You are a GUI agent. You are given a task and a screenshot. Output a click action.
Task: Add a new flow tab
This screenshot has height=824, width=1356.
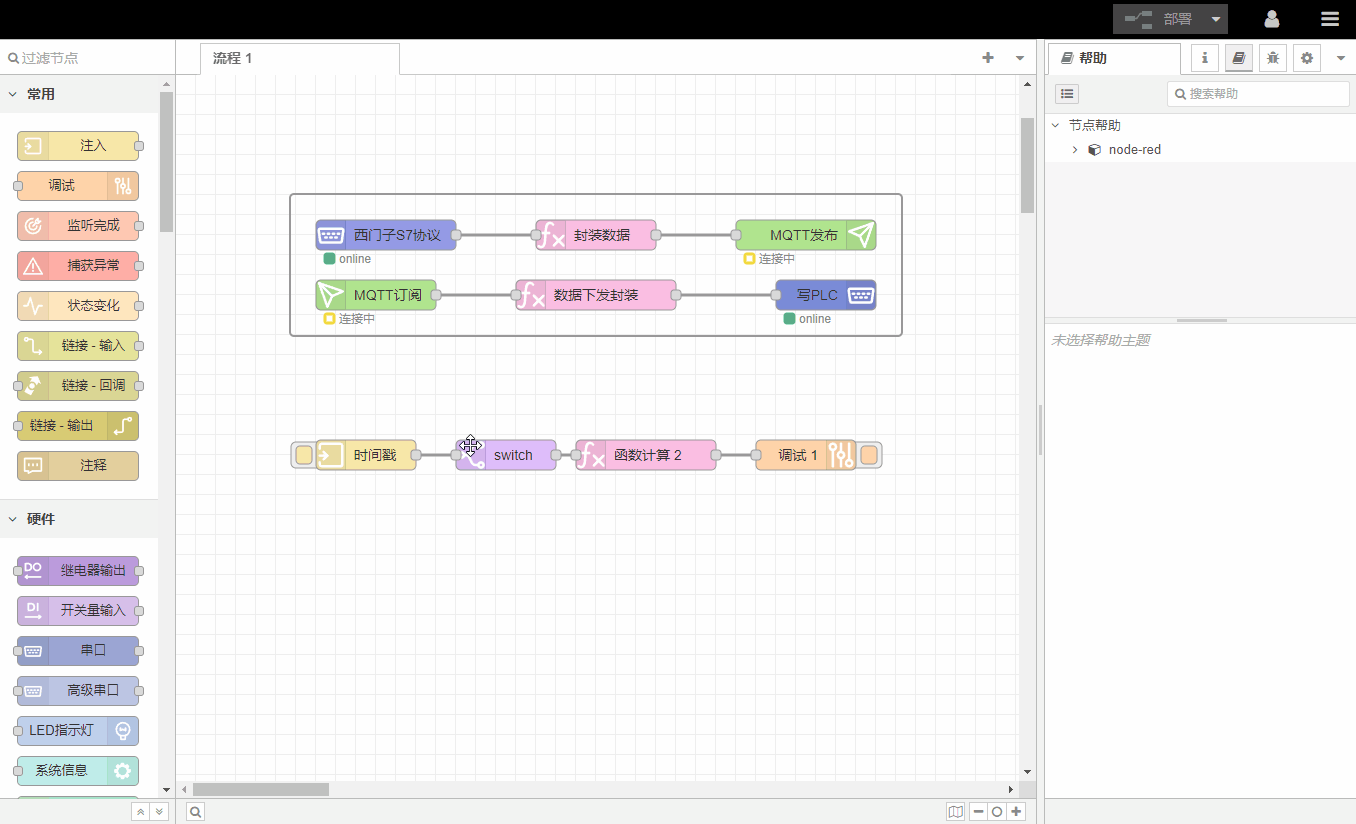coord(988,58)
